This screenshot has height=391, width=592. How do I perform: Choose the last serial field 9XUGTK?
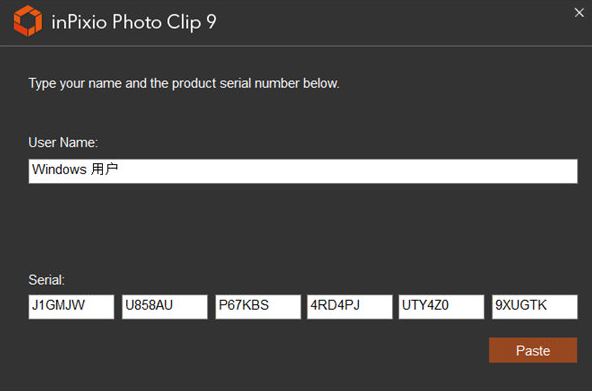pyautogui.click(x=535, y=307)
